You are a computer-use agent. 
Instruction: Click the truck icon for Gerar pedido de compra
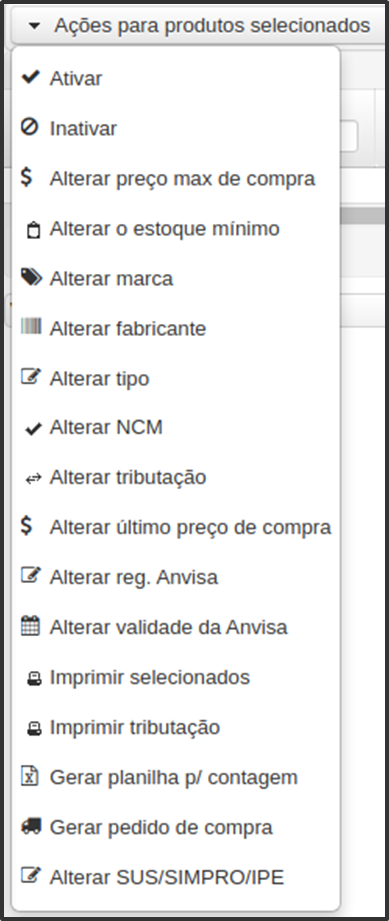pos(31,826)
